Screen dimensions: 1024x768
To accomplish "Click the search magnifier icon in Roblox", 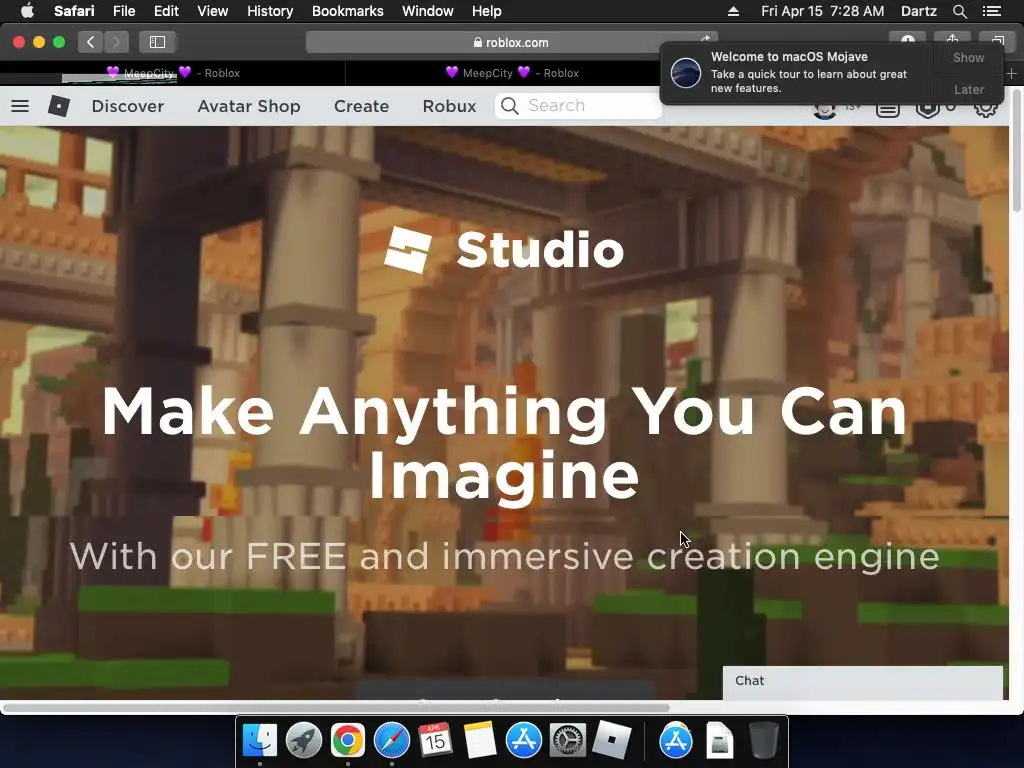I will [x=510, y=106].
